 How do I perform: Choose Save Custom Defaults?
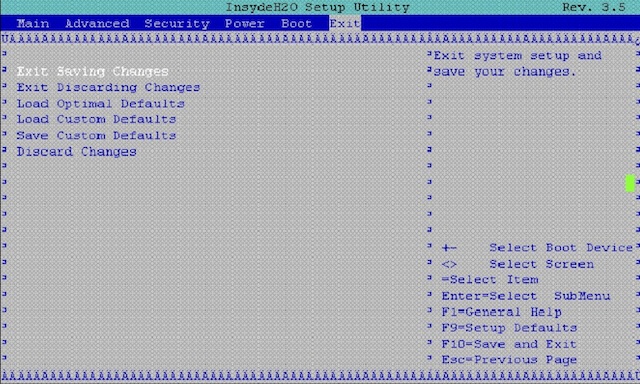coord(96,135)
